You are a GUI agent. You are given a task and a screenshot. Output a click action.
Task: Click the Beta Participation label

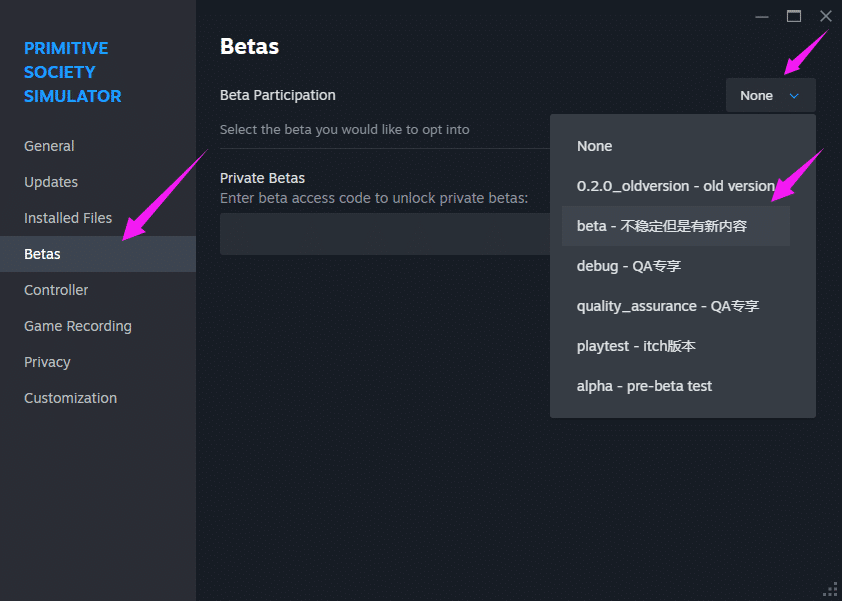(278, 95)
